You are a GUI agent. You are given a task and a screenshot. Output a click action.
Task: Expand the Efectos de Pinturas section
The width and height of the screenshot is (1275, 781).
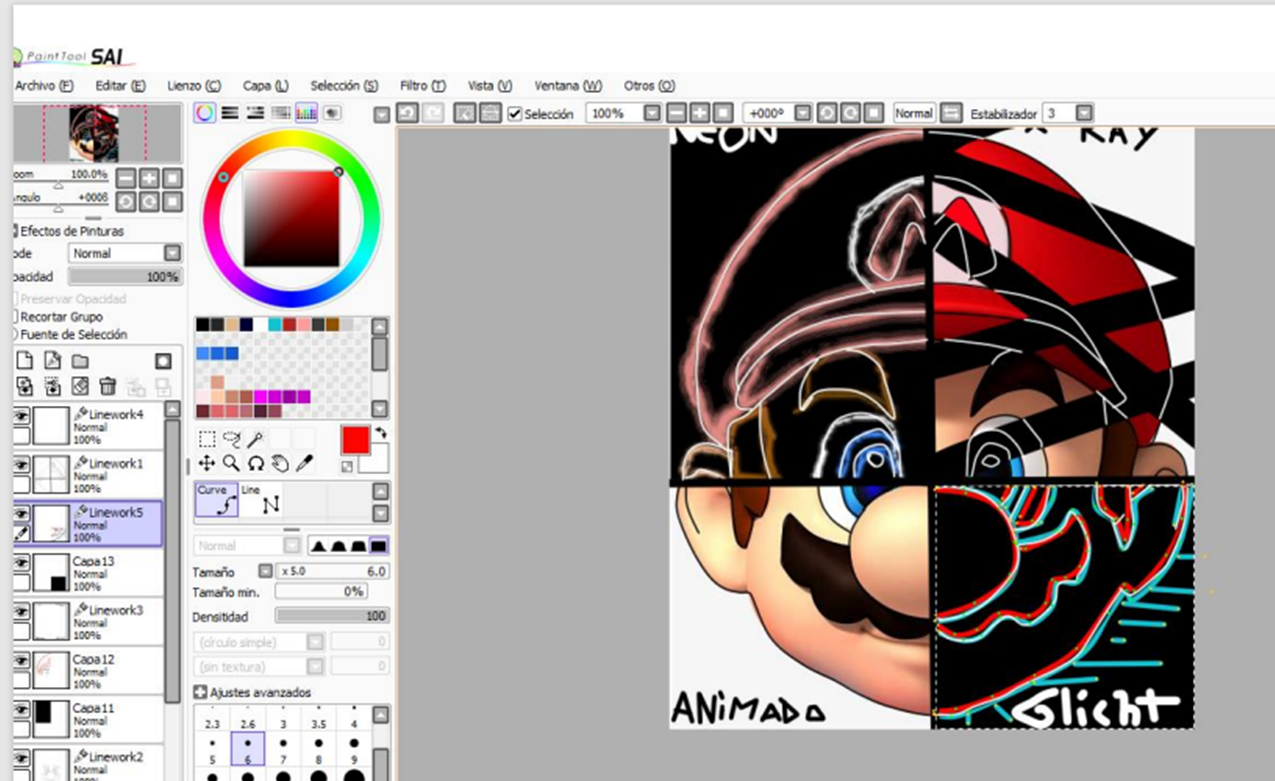[14, 231]
